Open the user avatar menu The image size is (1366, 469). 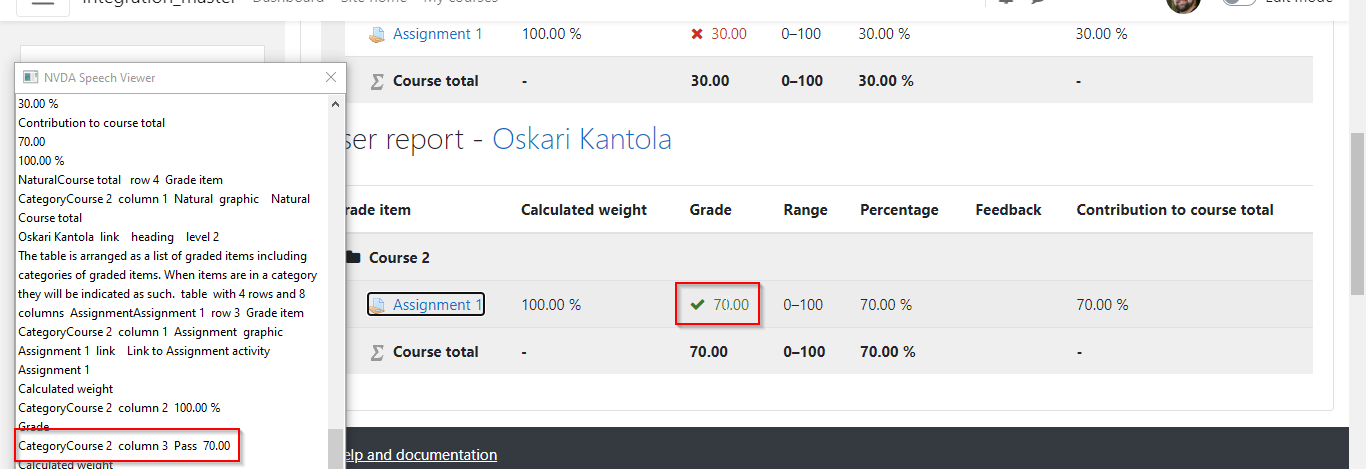tap(1183, 5)
